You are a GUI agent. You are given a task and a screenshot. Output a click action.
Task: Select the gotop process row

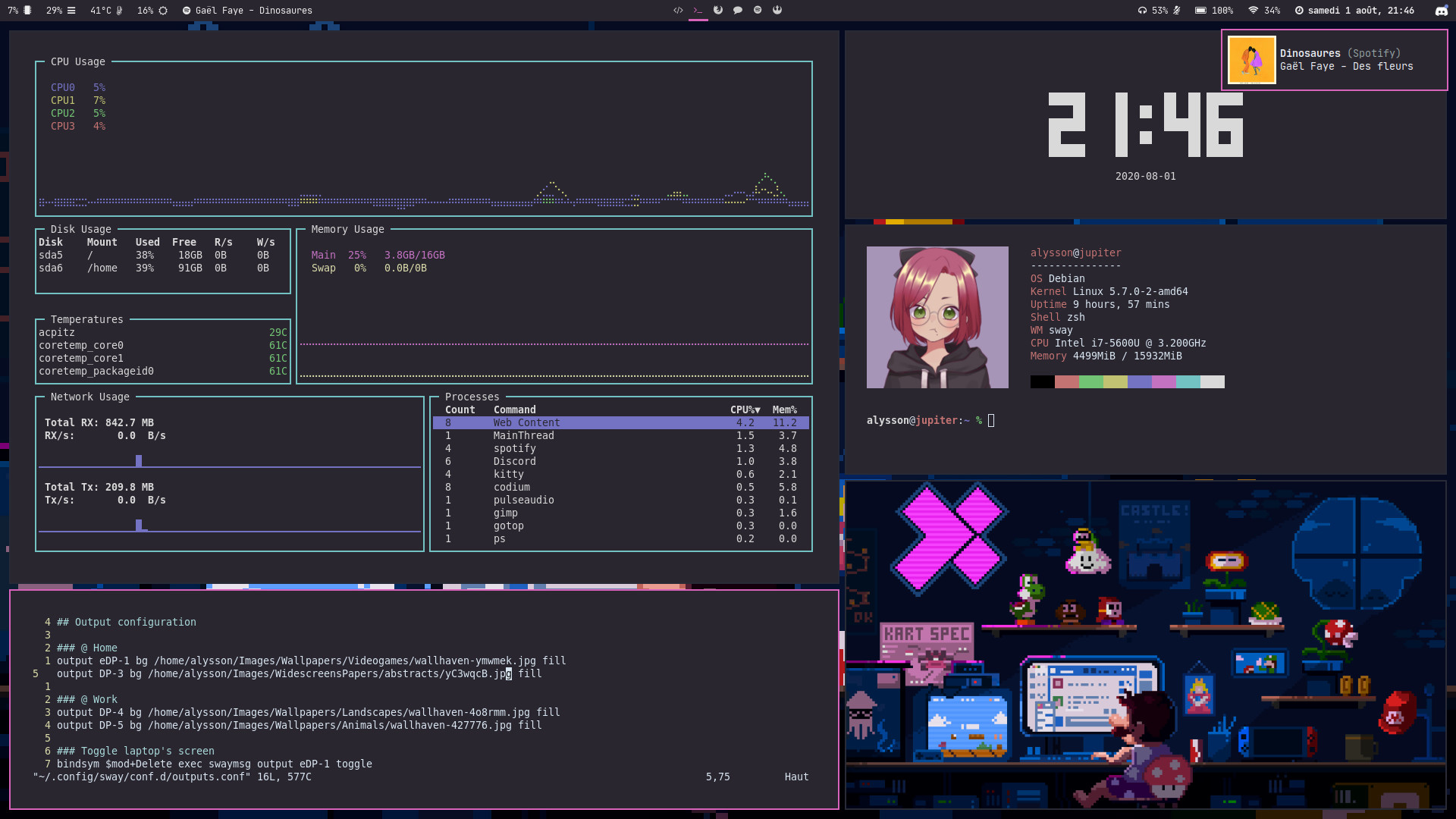[x=621, y=526]
